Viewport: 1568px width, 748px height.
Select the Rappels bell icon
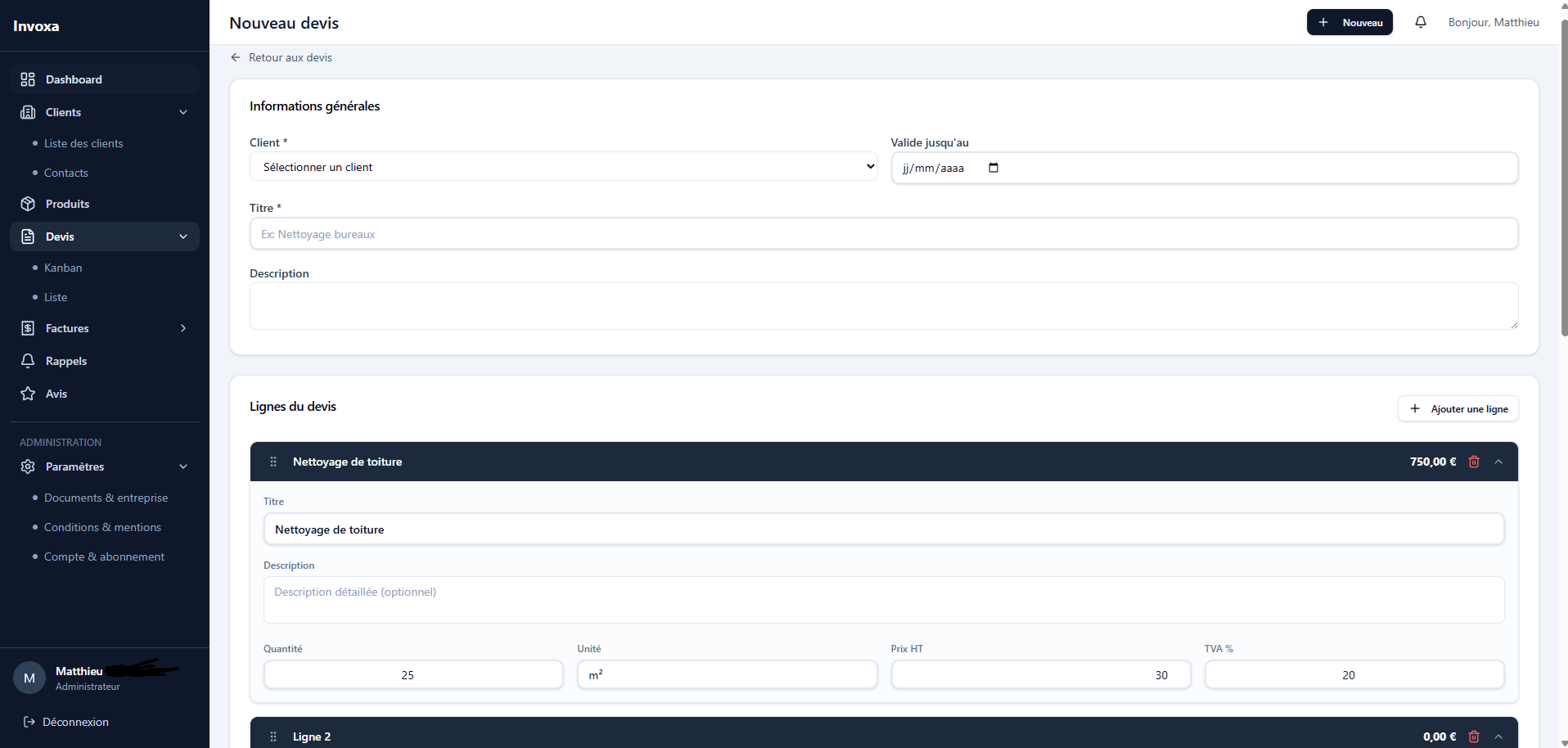point(28,361)
